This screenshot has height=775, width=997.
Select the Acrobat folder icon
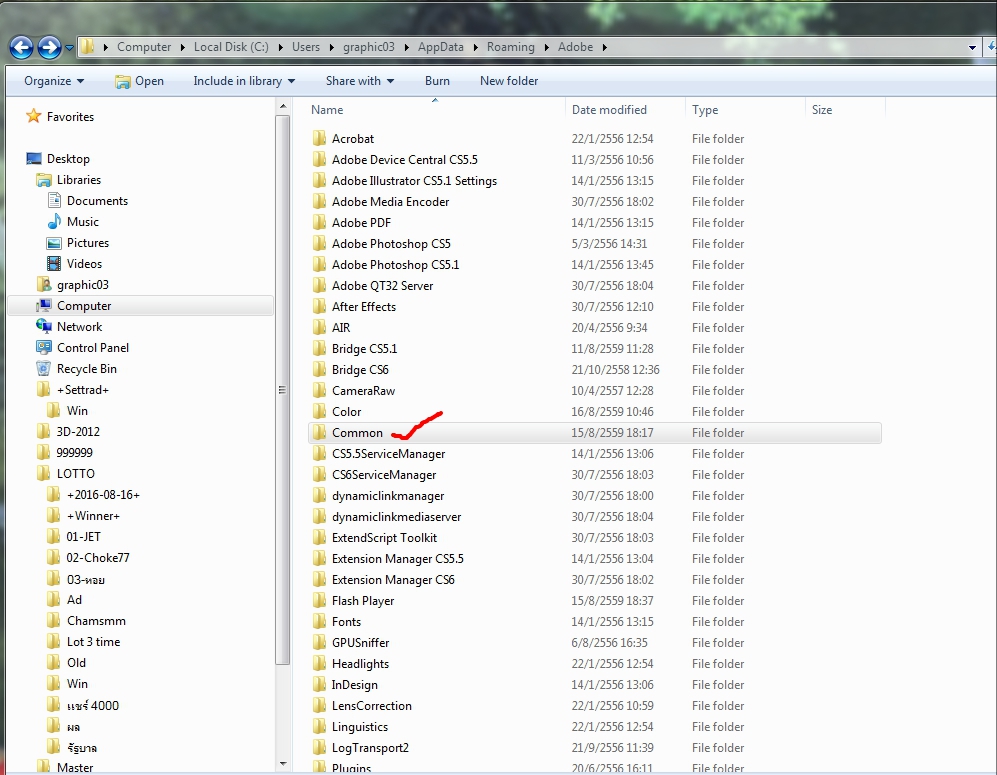coord(319,139)
